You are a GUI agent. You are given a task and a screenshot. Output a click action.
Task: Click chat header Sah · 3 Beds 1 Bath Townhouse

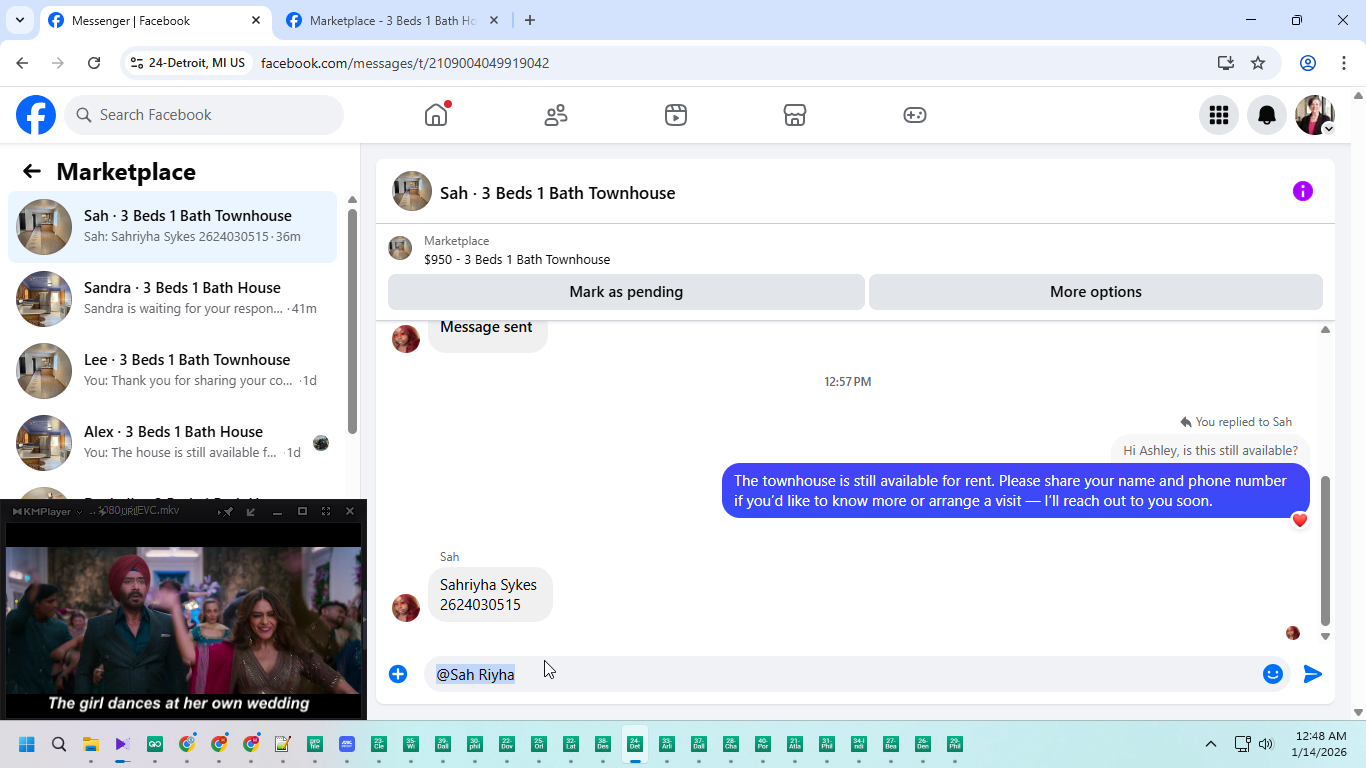pyautogui.click(x=558, y=193)
